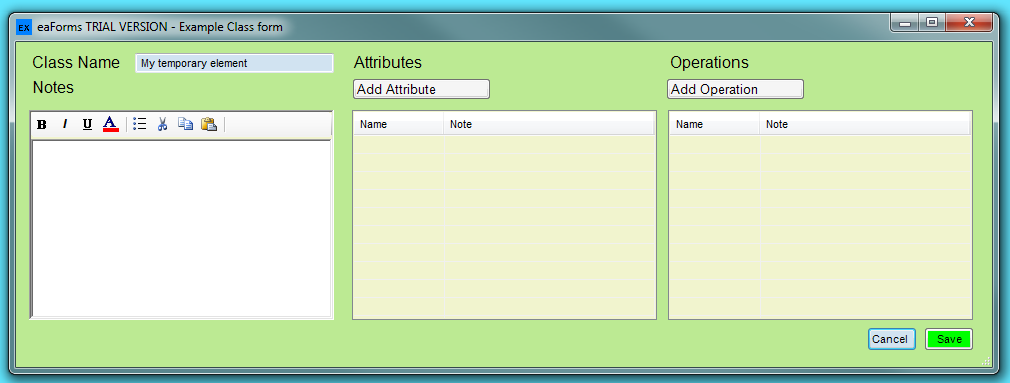Screen dimensions: 1010x383
Task: Sort Operations by Note column header
Action: coord(865,124)
